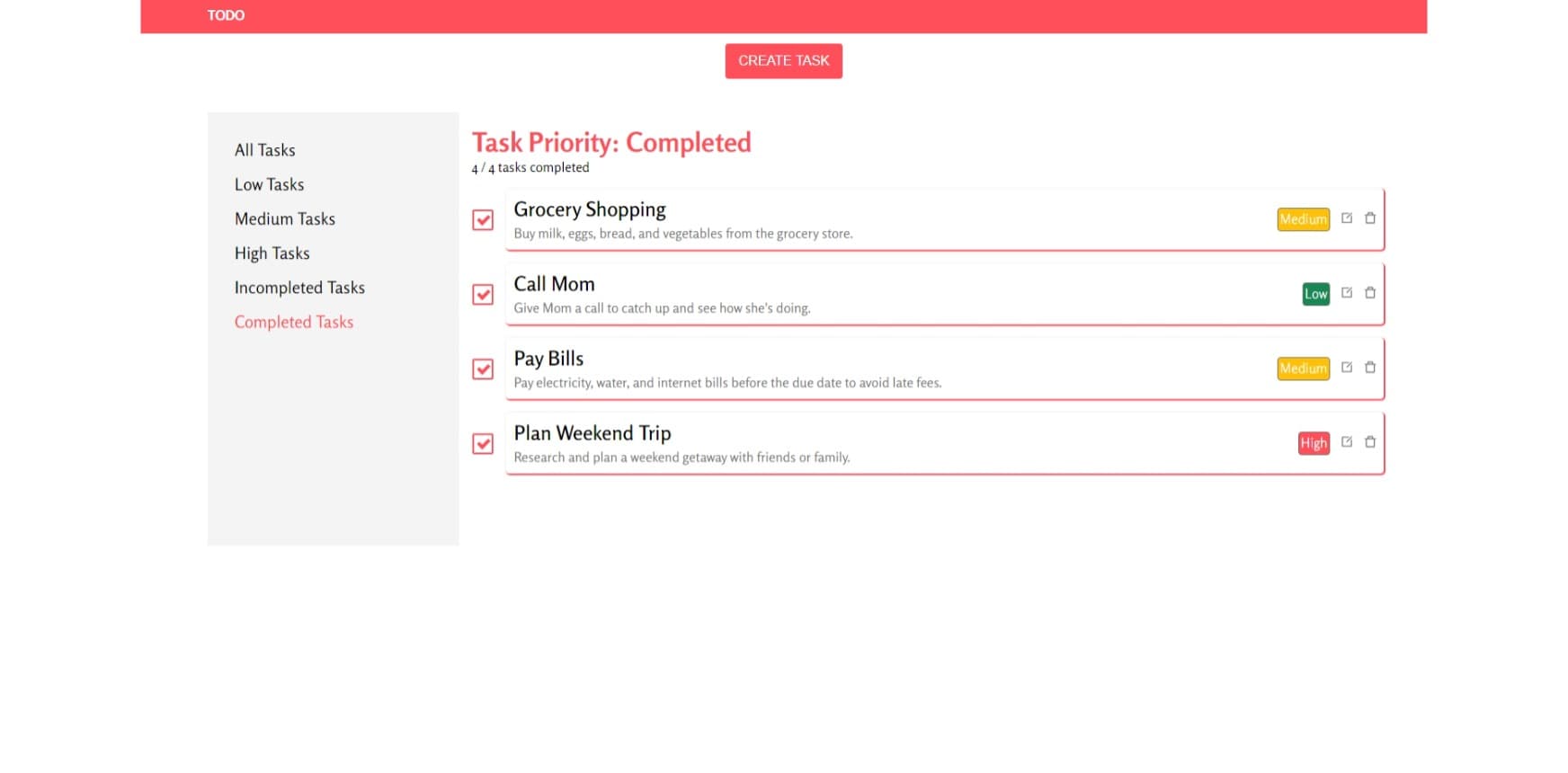Remove Pay Bills using trash icon
Viewport: 1568px width, 773px height.
tap(1370, 367)
